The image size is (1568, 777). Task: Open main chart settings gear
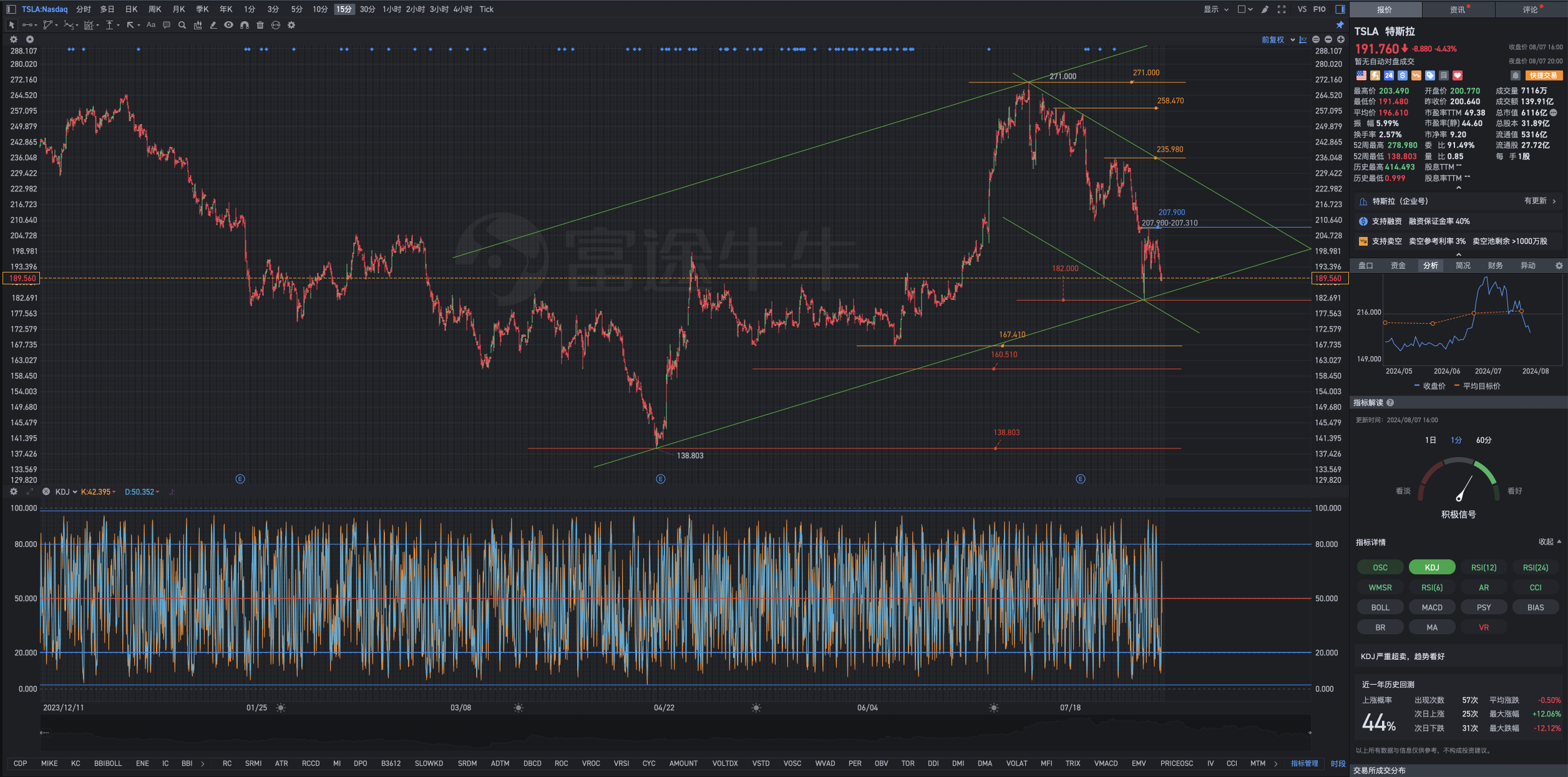pos(14,39)
